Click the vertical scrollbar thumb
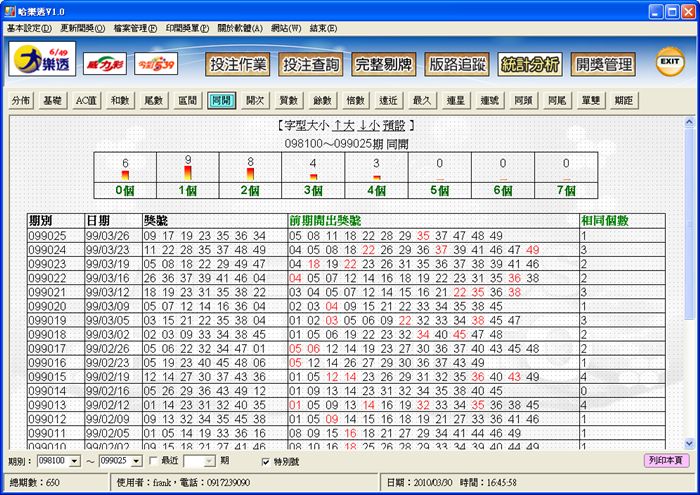 (x=689, y=223)
